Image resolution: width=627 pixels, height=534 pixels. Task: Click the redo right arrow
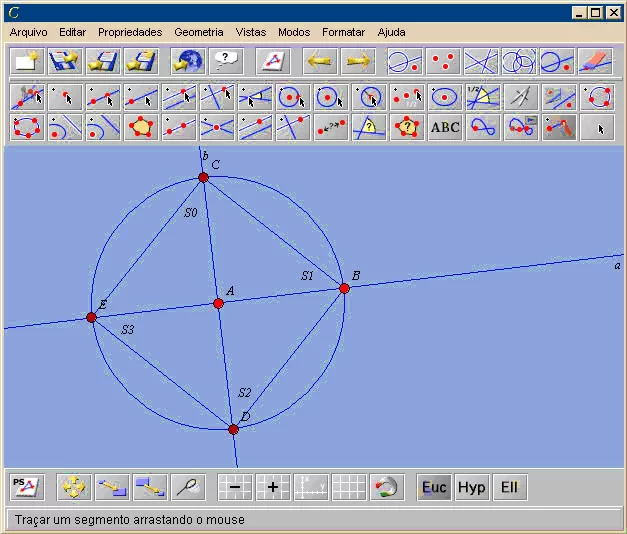coord(358,61)
